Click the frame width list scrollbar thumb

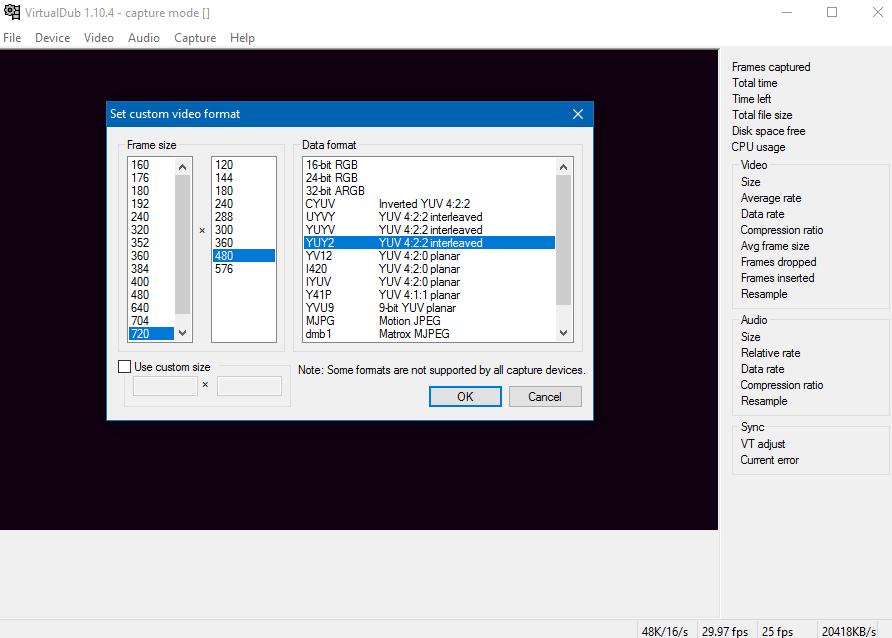[x=182, y=245]
